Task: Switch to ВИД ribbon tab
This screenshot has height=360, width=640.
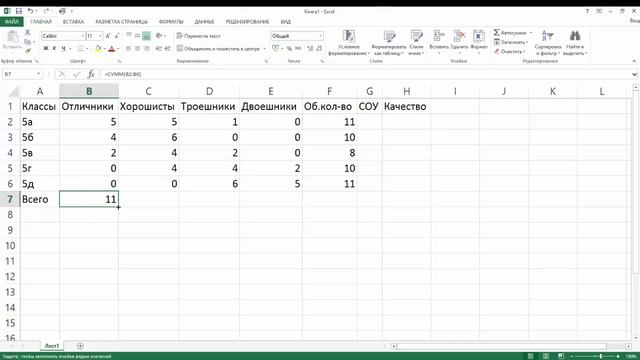Action: point(286,22)
